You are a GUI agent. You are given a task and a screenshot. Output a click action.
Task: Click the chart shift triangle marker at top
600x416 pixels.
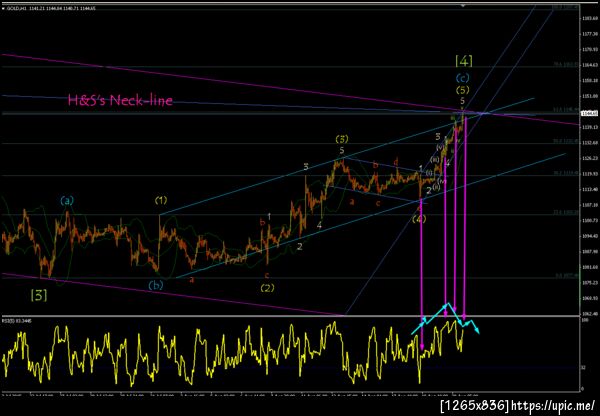coord(463,6)
